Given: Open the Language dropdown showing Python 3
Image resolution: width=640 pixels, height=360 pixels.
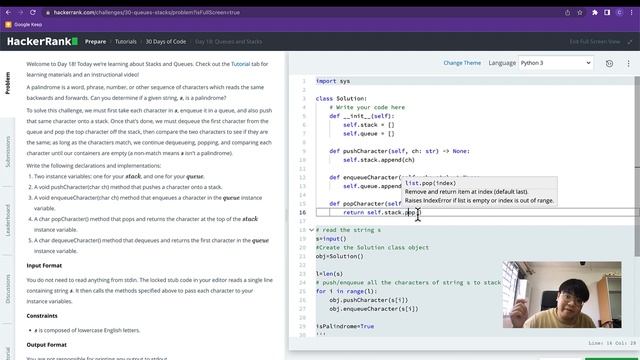Looking at the screenshot, I should (556, 63).
